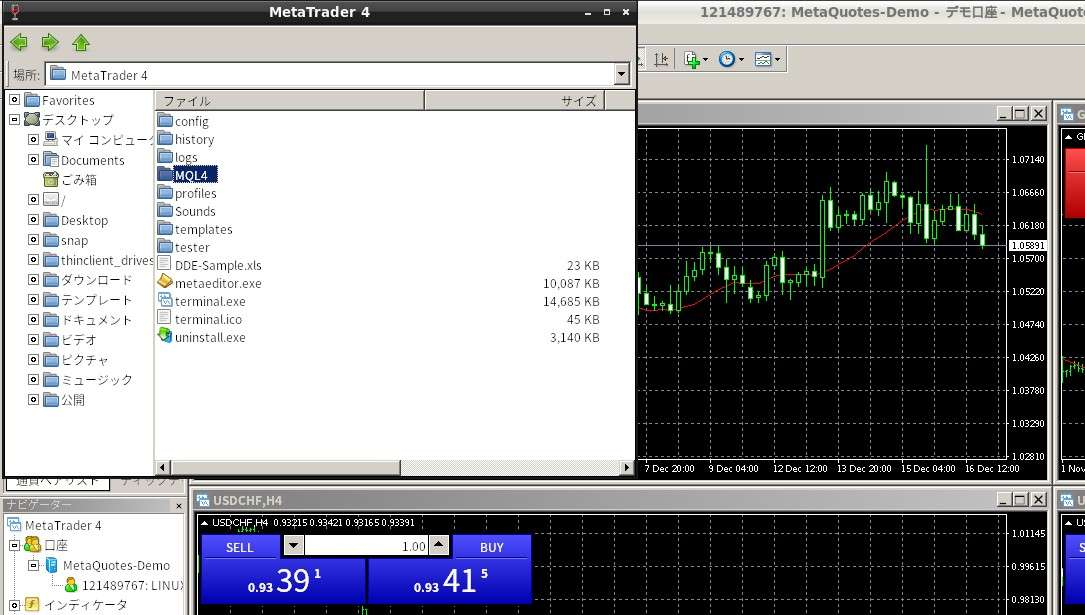Click BUY in the USDCHF chart
The width and height of the screenshot is (1085, 615).
point(492,547)
